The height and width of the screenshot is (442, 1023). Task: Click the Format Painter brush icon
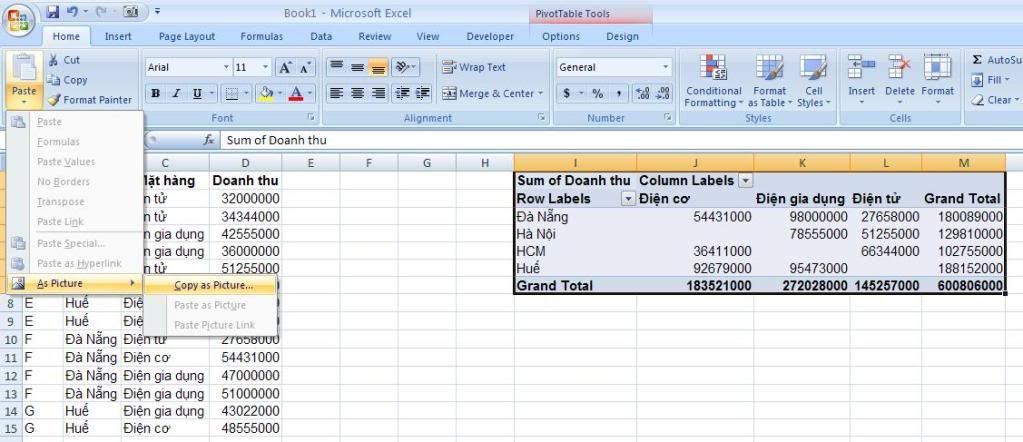[54, 100]
